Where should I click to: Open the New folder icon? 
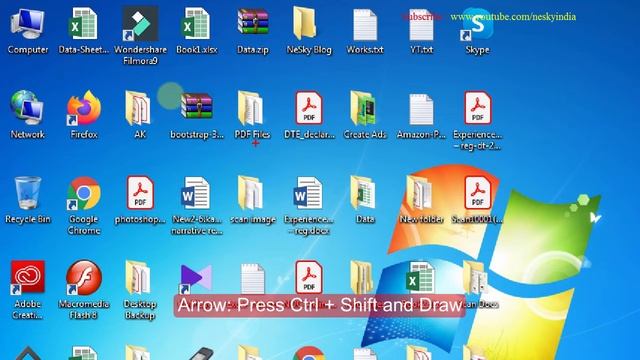419,193
